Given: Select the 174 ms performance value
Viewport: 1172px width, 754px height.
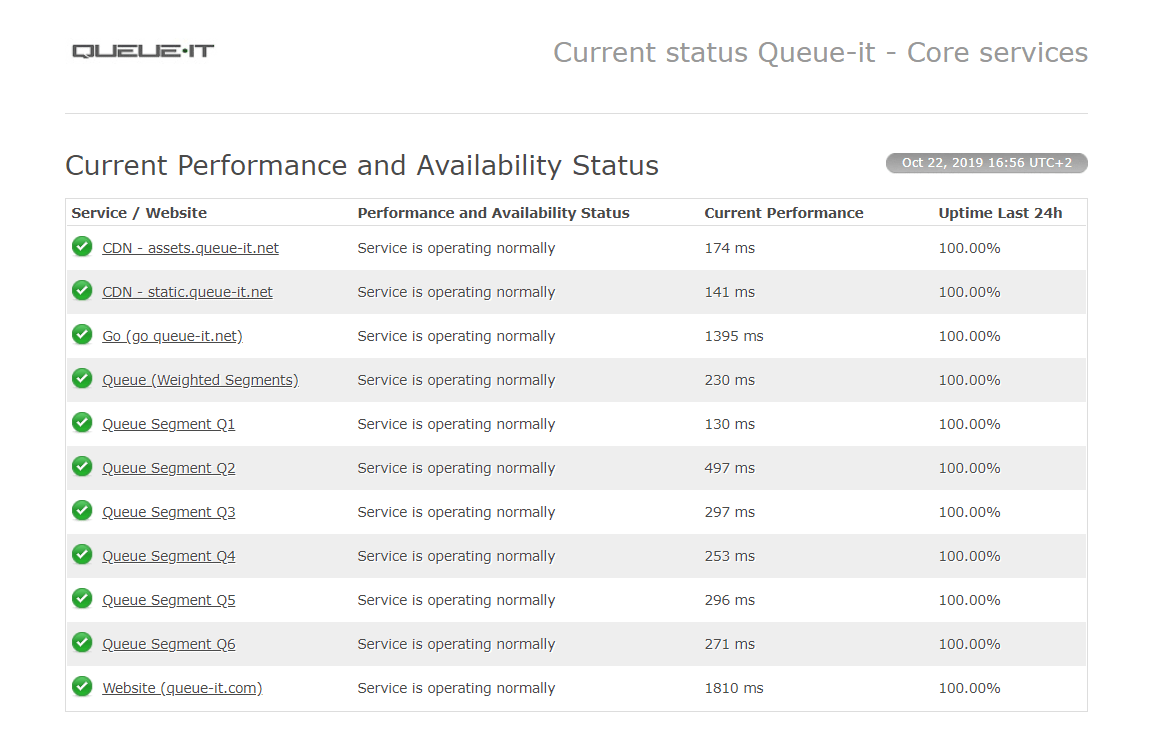Looking at the screenshot, I should [730, 248].
